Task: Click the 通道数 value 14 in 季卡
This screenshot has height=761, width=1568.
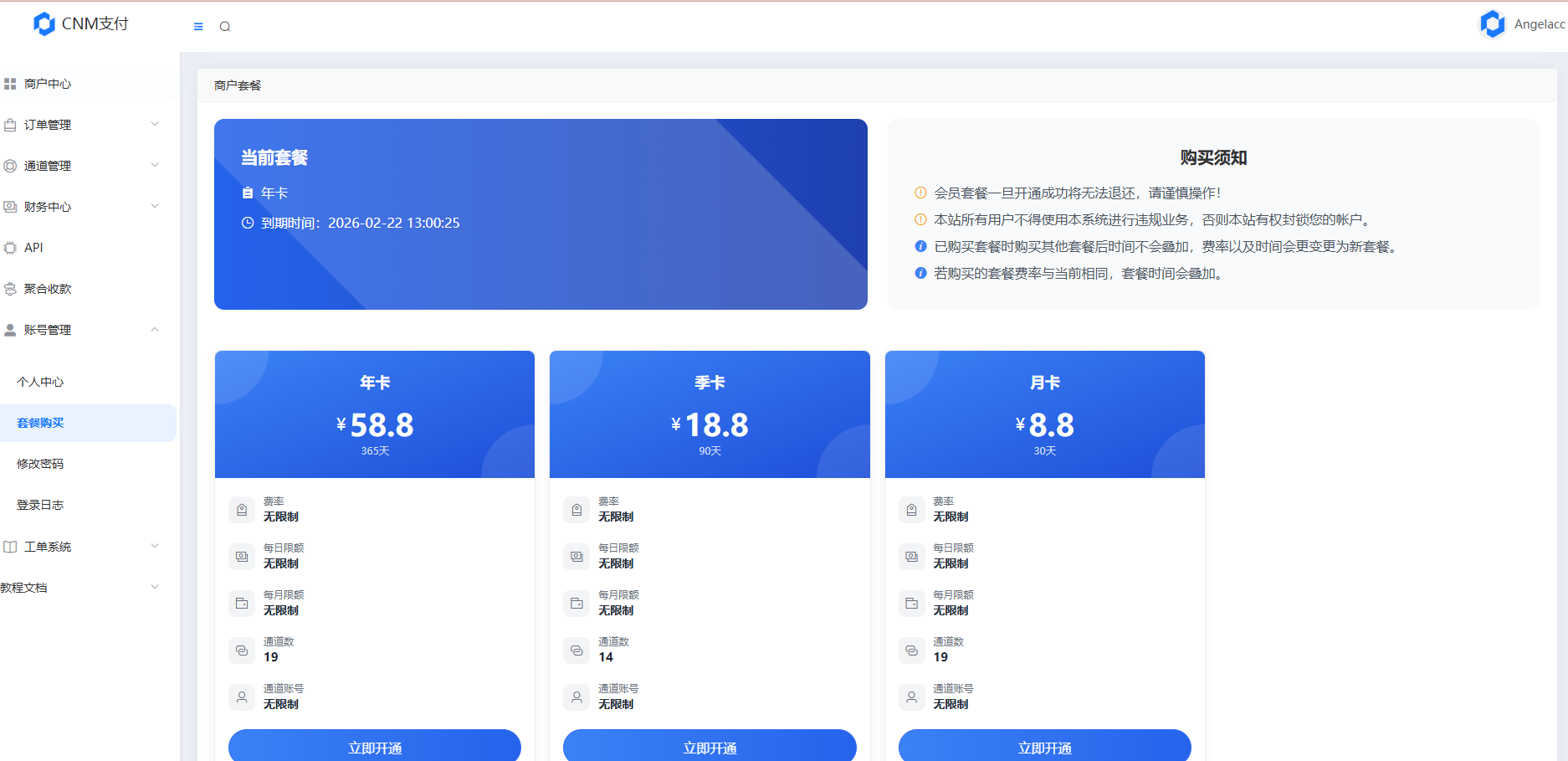Action: point(606,657)
